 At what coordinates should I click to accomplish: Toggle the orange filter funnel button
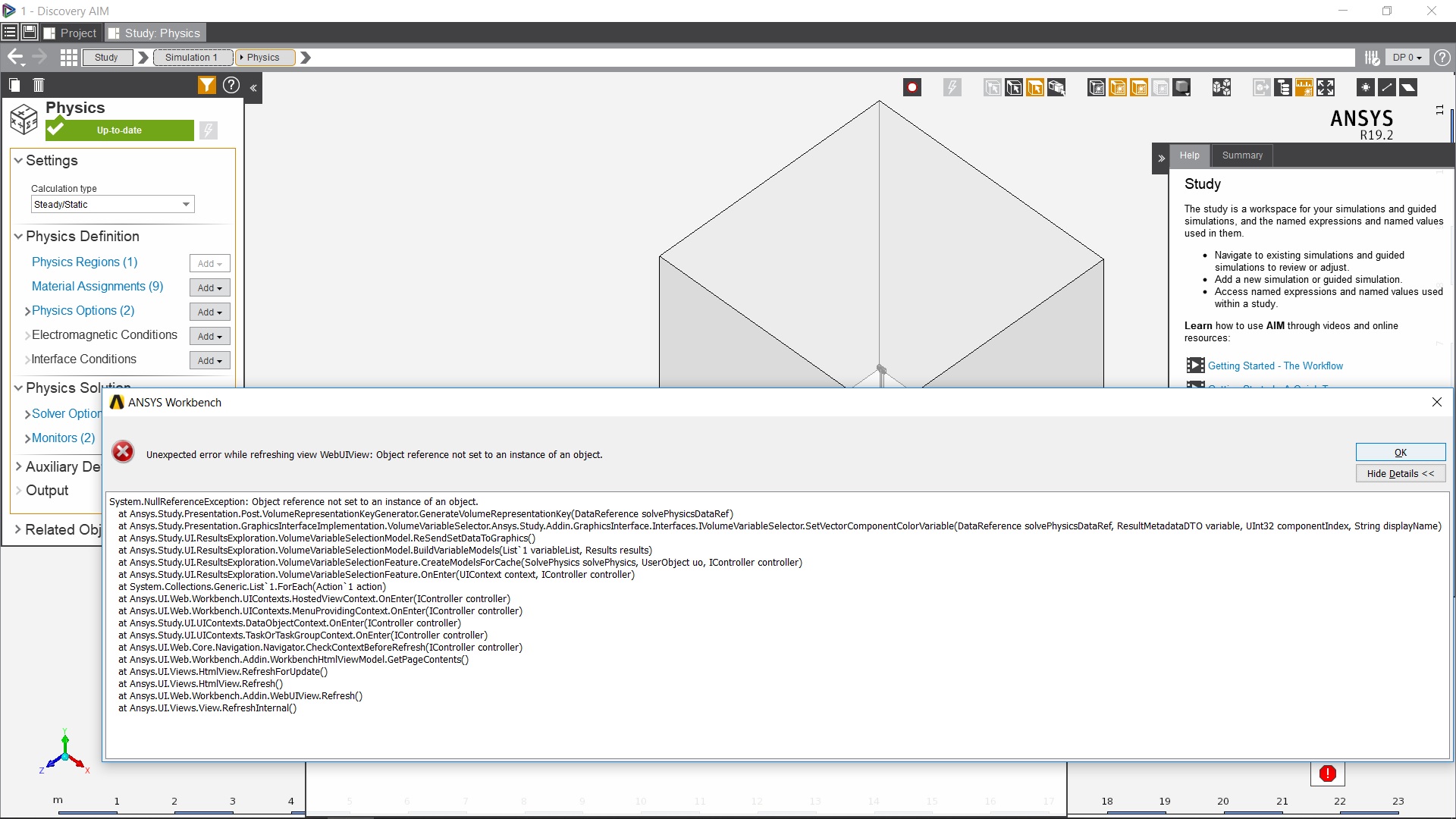(206, 85)
